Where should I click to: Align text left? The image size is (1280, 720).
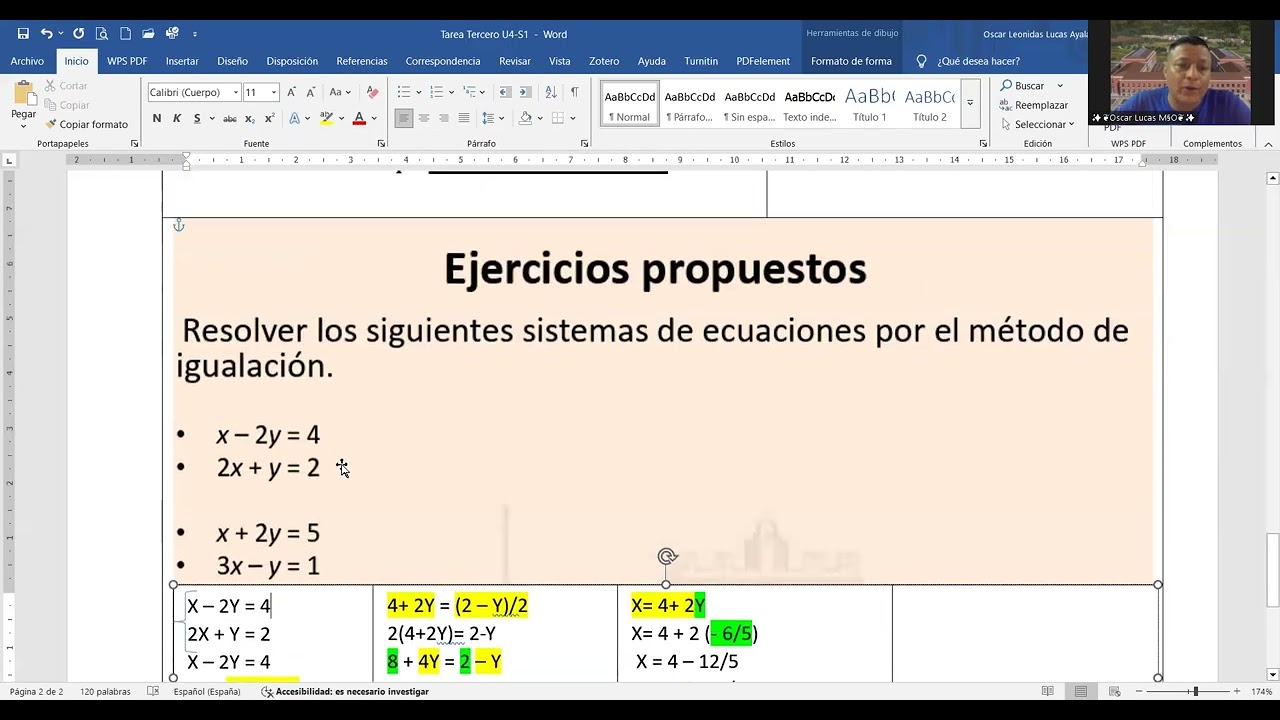click(404, 118)
